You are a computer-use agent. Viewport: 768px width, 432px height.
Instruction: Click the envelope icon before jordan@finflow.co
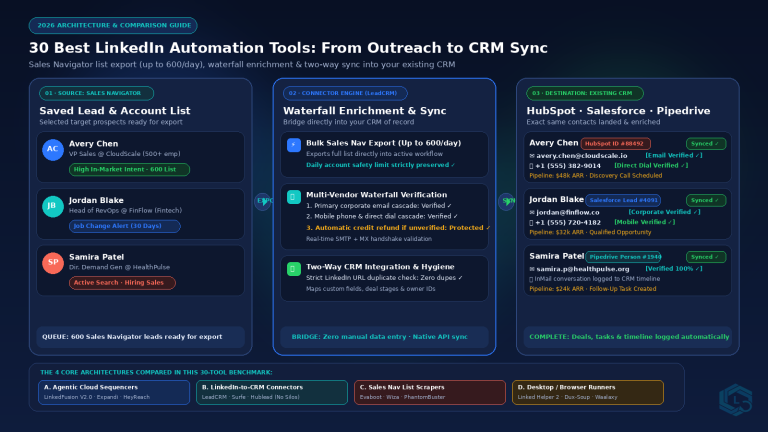coord(532,213)
